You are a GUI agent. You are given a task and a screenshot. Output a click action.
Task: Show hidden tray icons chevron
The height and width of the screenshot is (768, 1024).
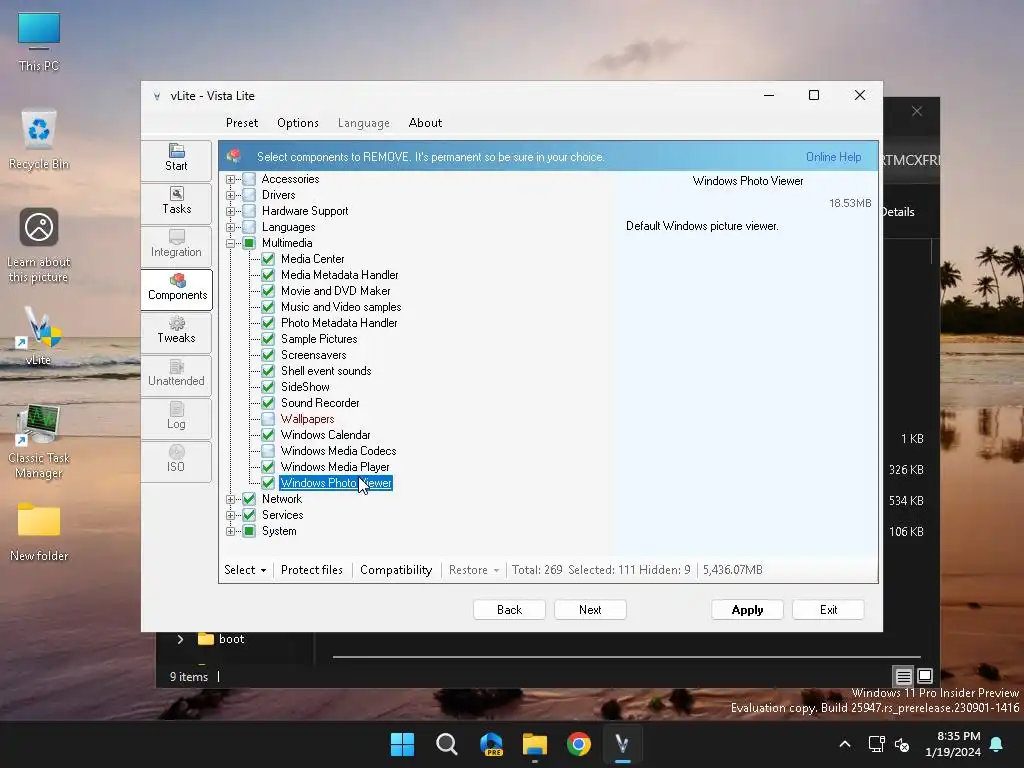844,744
